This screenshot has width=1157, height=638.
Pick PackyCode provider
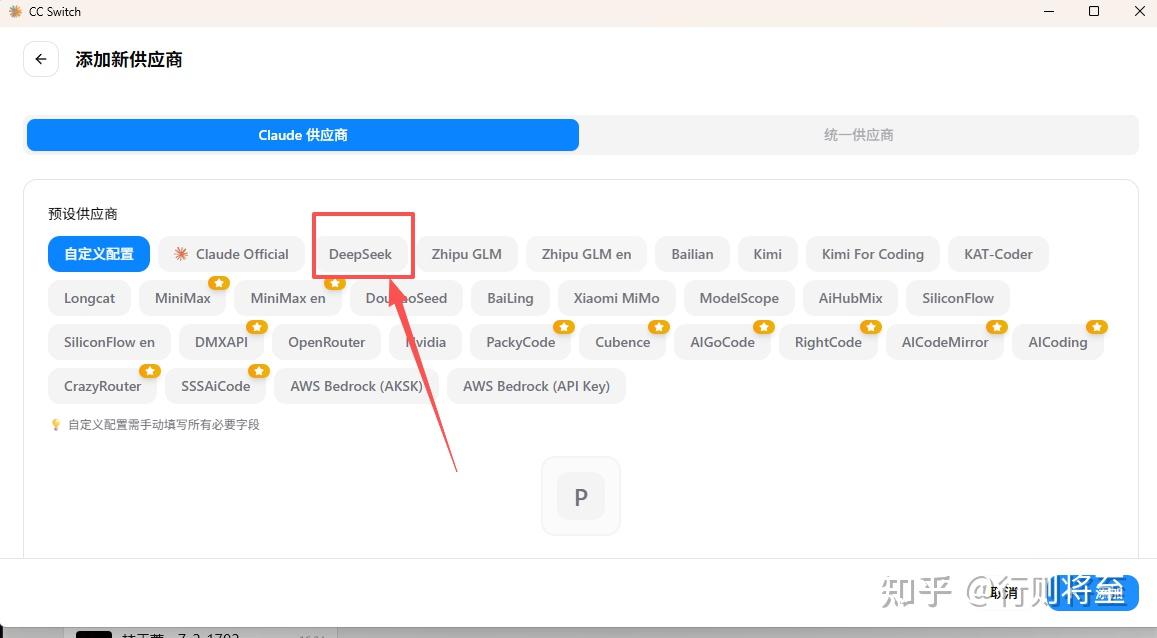(521, 342)
